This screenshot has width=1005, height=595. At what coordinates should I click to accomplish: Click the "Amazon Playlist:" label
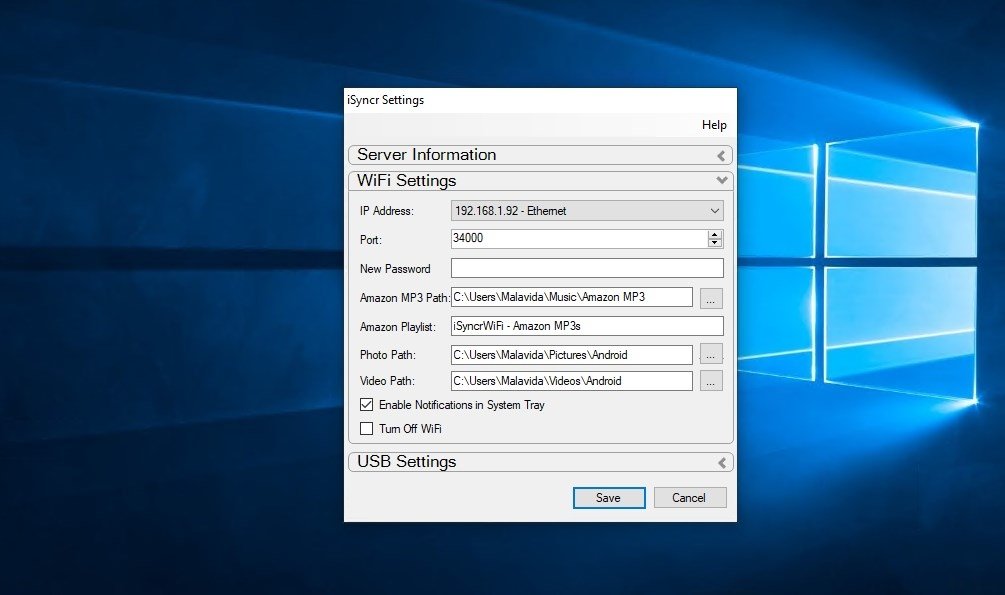click(397, 327)
